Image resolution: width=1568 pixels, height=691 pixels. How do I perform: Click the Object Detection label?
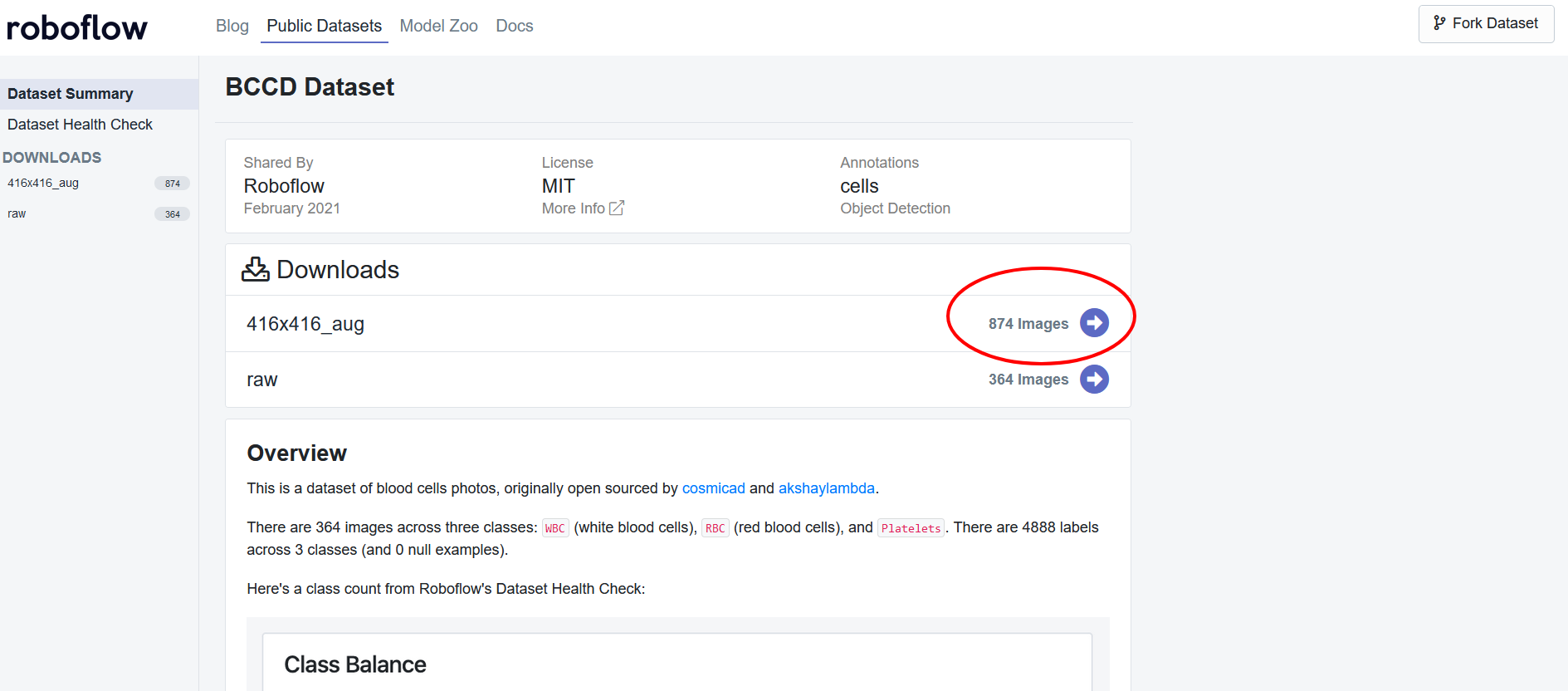pyautogui.click(x=895, y=208)
